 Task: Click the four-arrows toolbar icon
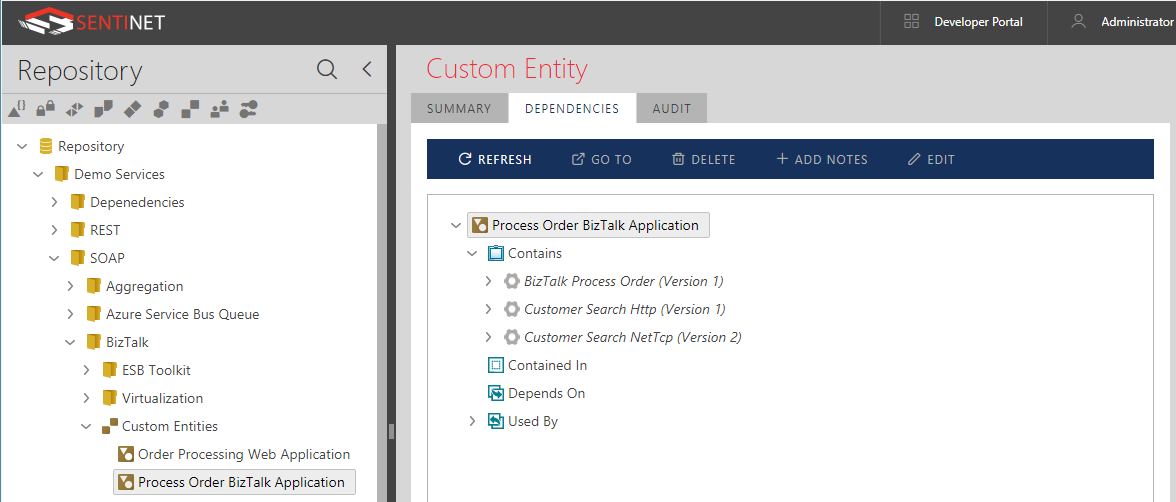coord(74,110)
